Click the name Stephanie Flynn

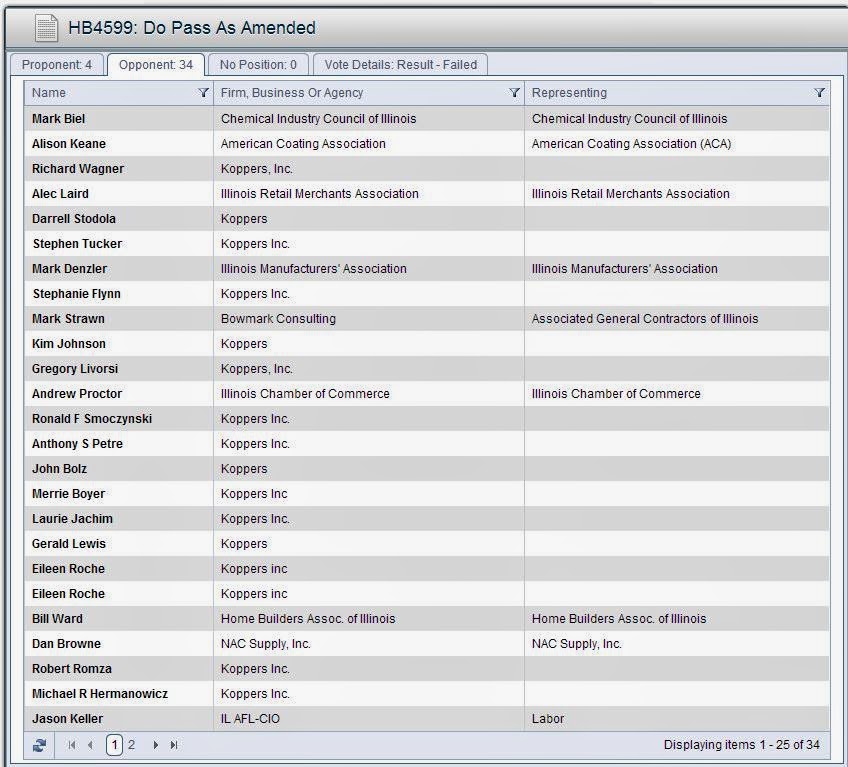77,294
